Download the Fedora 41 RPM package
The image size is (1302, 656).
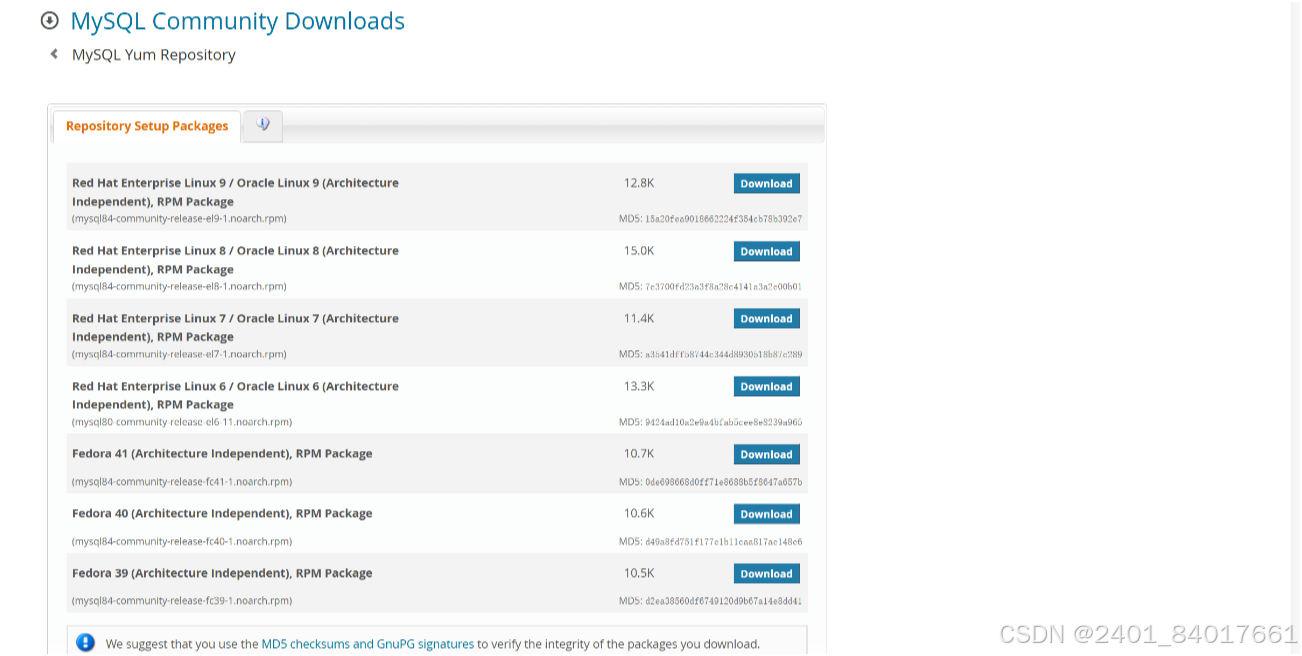[x=766, y=454]
